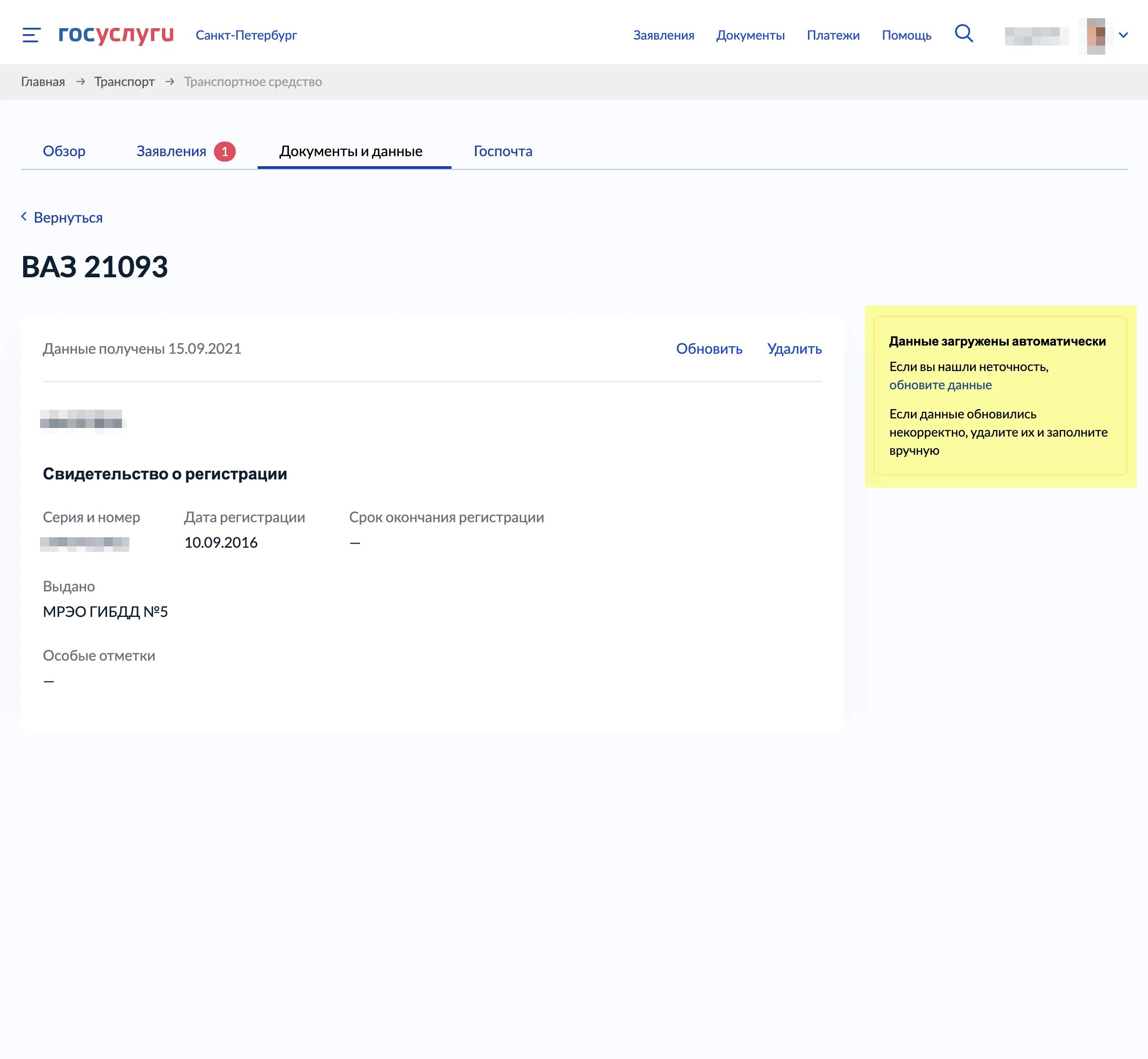Open the hamburger menu icon
The height and width of the screenshot is (1059, 1148).
[x=31, y=35]
